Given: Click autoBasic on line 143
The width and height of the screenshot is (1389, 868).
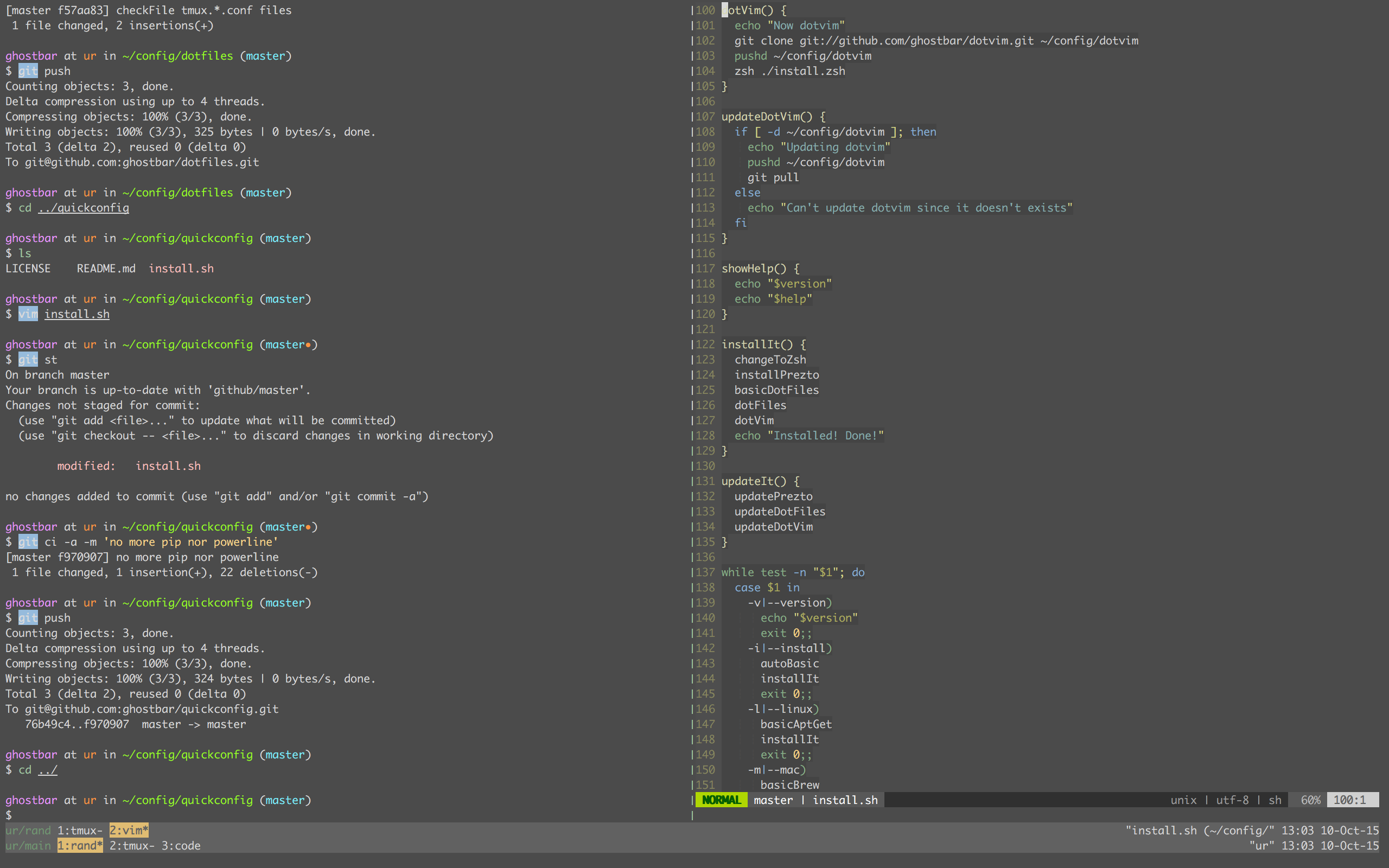Looking at the screenshot, I should coord(790,663).
